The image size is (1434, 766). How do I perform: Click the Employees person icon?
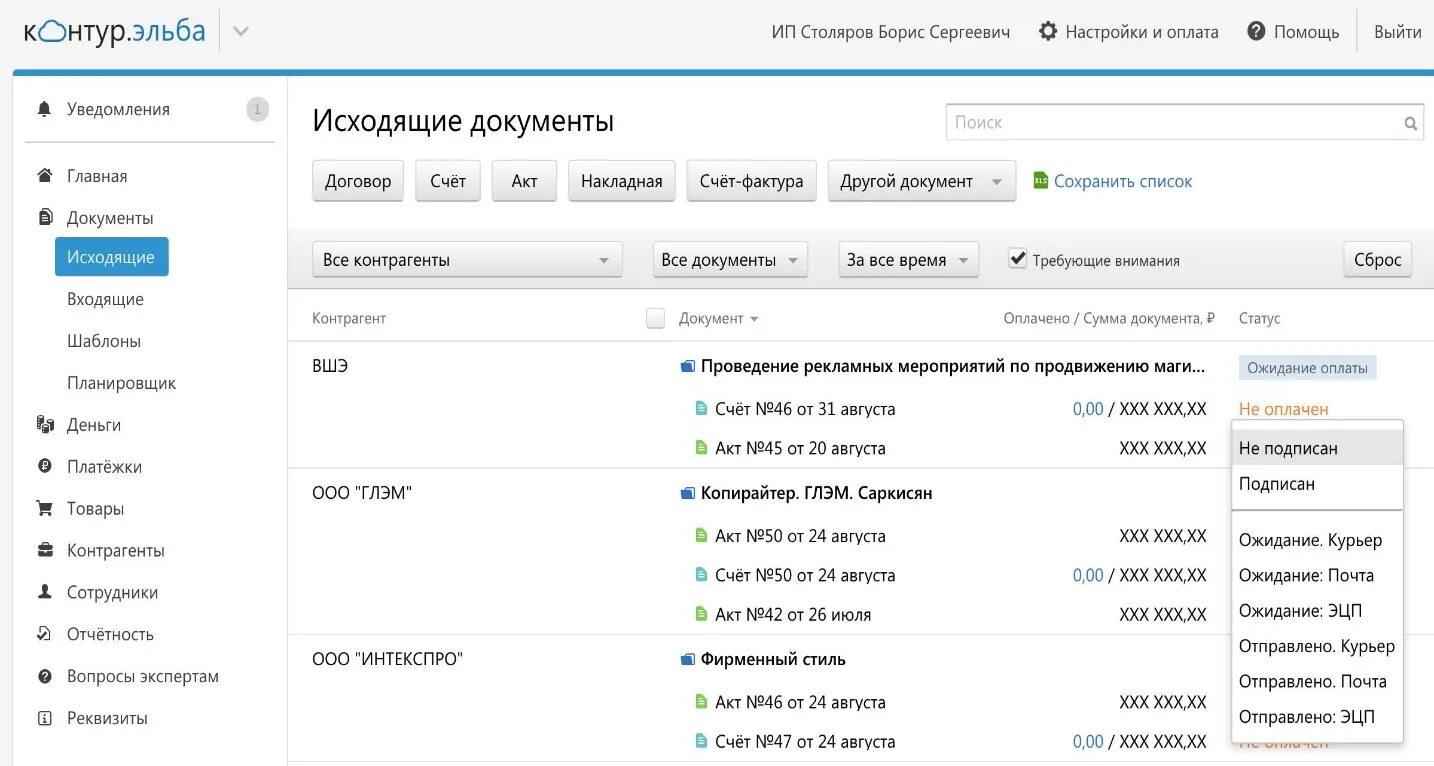click(44, 592)
